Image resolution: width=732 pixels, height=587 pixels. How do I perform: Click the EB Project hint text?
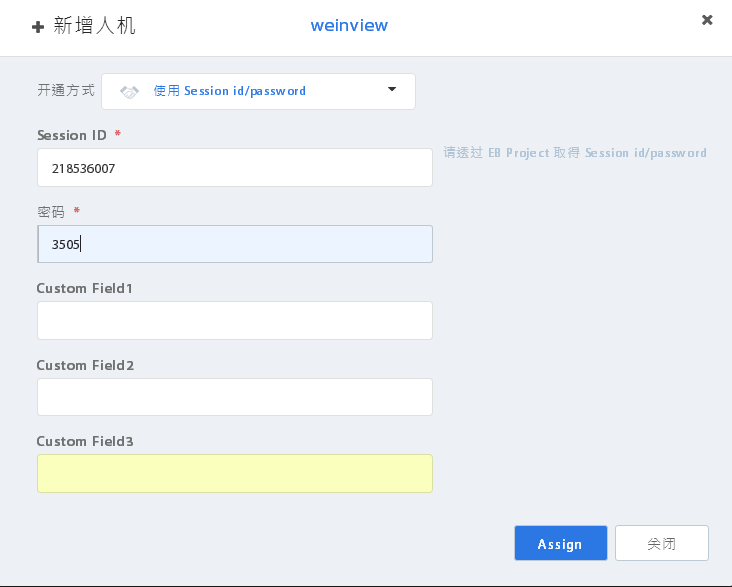coord(575,153)
